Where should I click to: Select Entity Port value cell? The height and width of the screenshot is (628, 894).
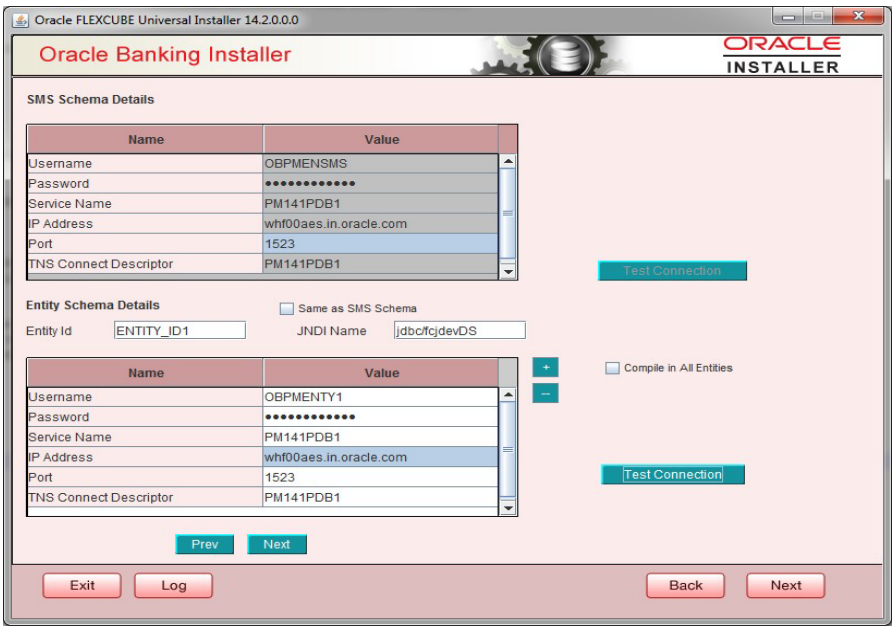coord(380,477)
